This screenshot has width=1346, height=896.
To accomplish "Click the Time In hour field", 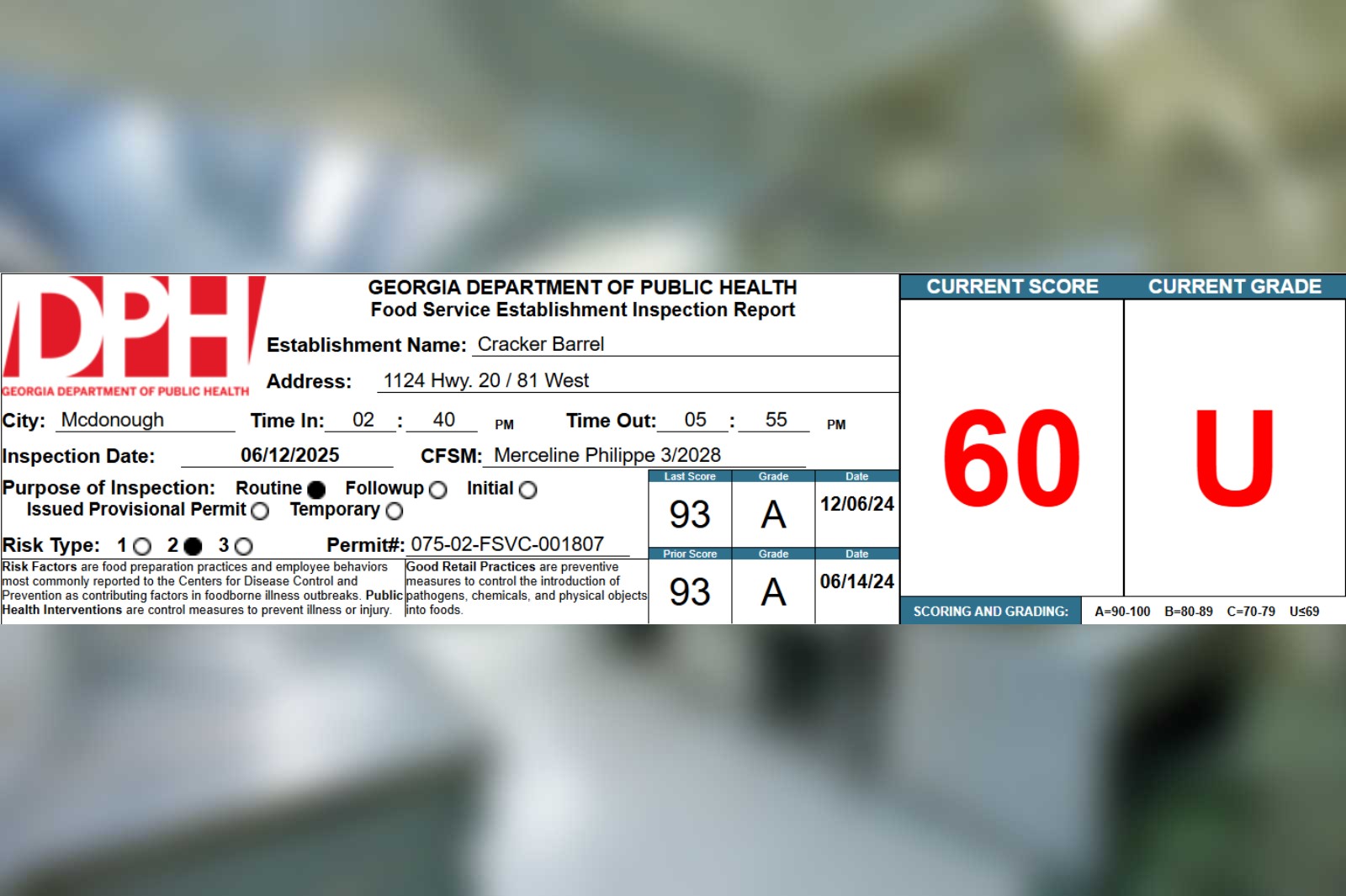I will click(x=363, y=420).
